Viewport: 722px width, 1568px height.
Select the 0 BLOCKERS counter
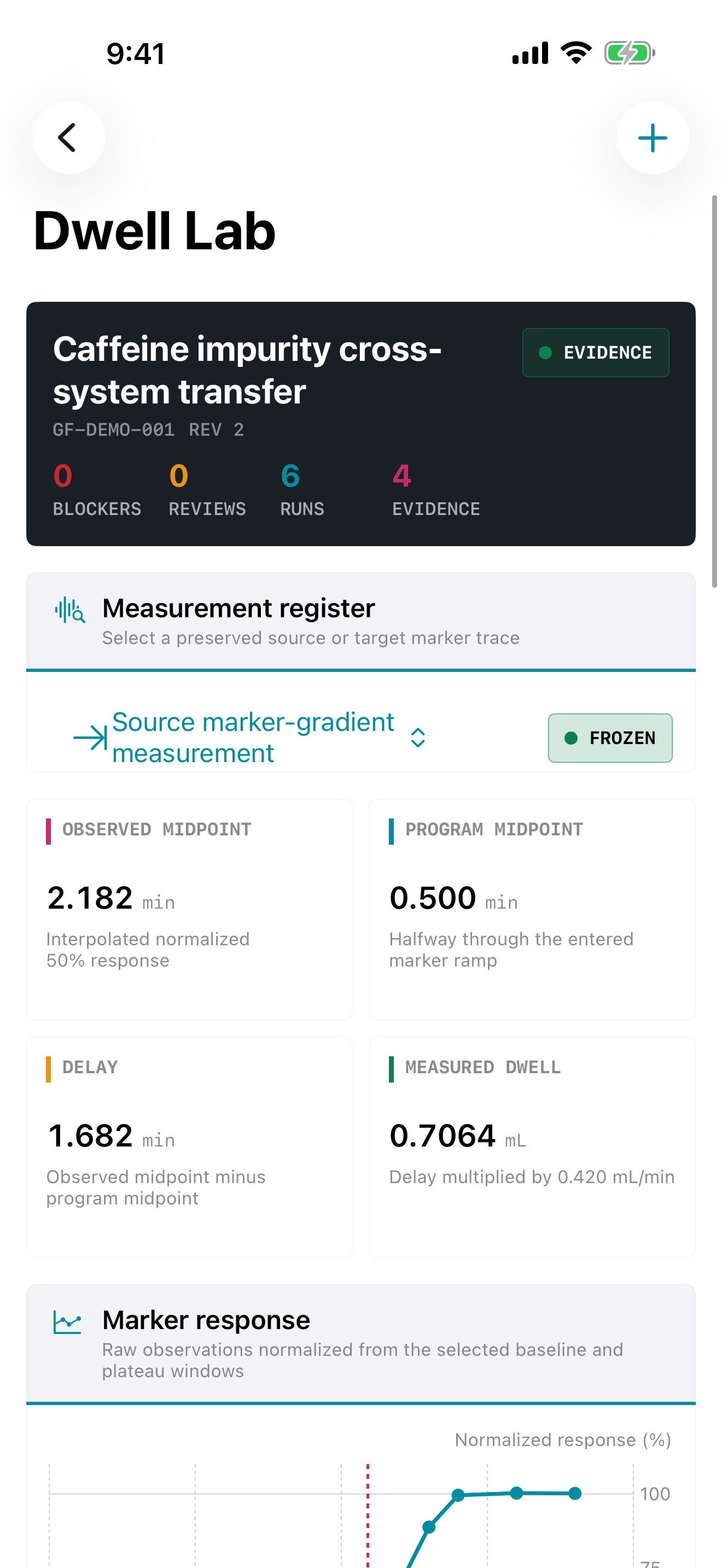coord(97,490)
